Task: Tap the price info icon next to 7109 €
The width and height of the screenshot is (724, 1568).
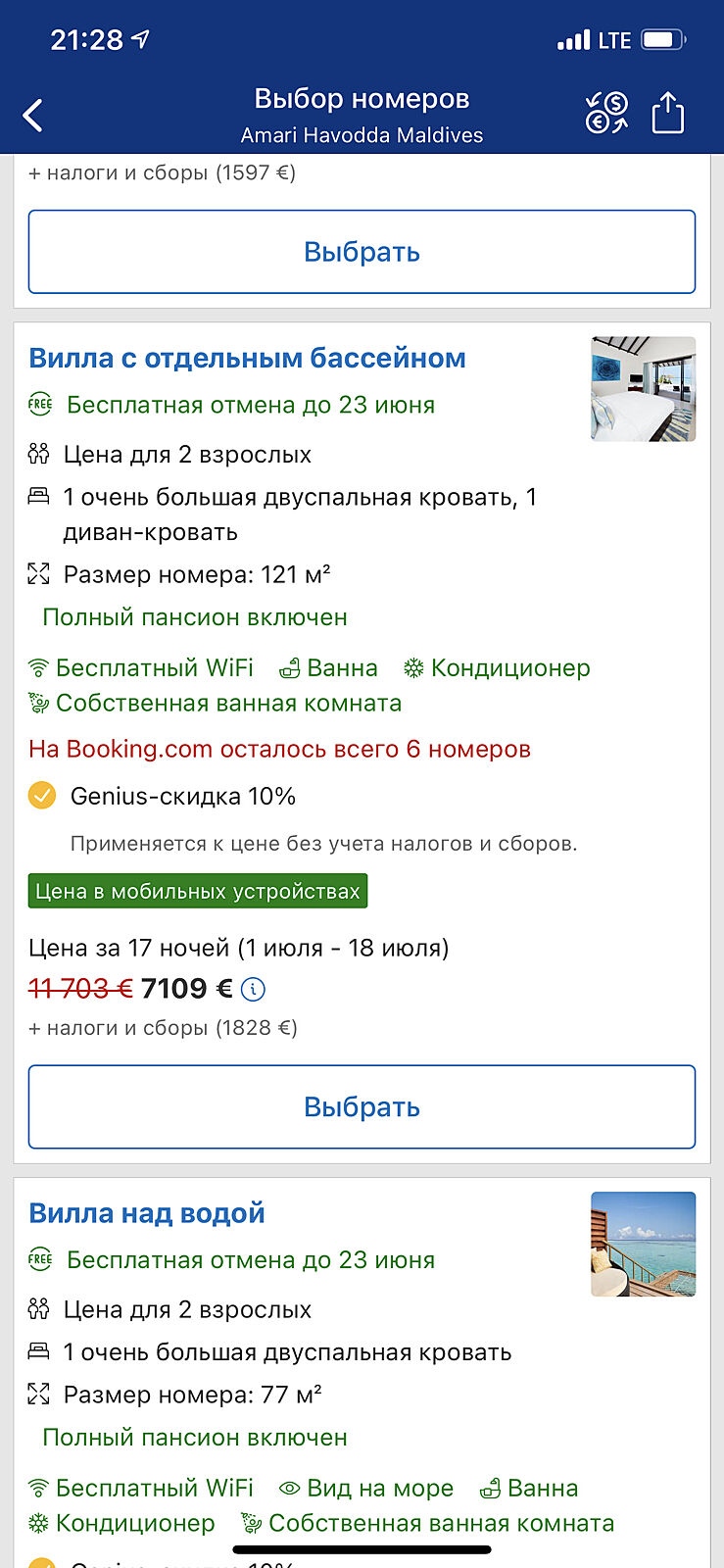Action: 253,990
